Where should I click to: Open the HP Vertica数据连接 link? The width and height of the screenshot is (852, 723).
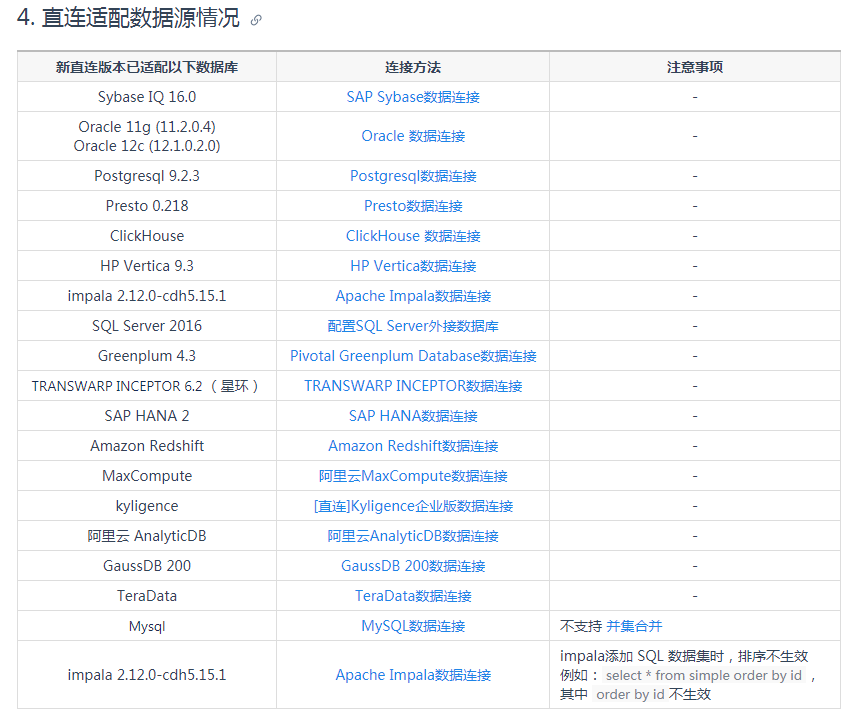[413, 266]
